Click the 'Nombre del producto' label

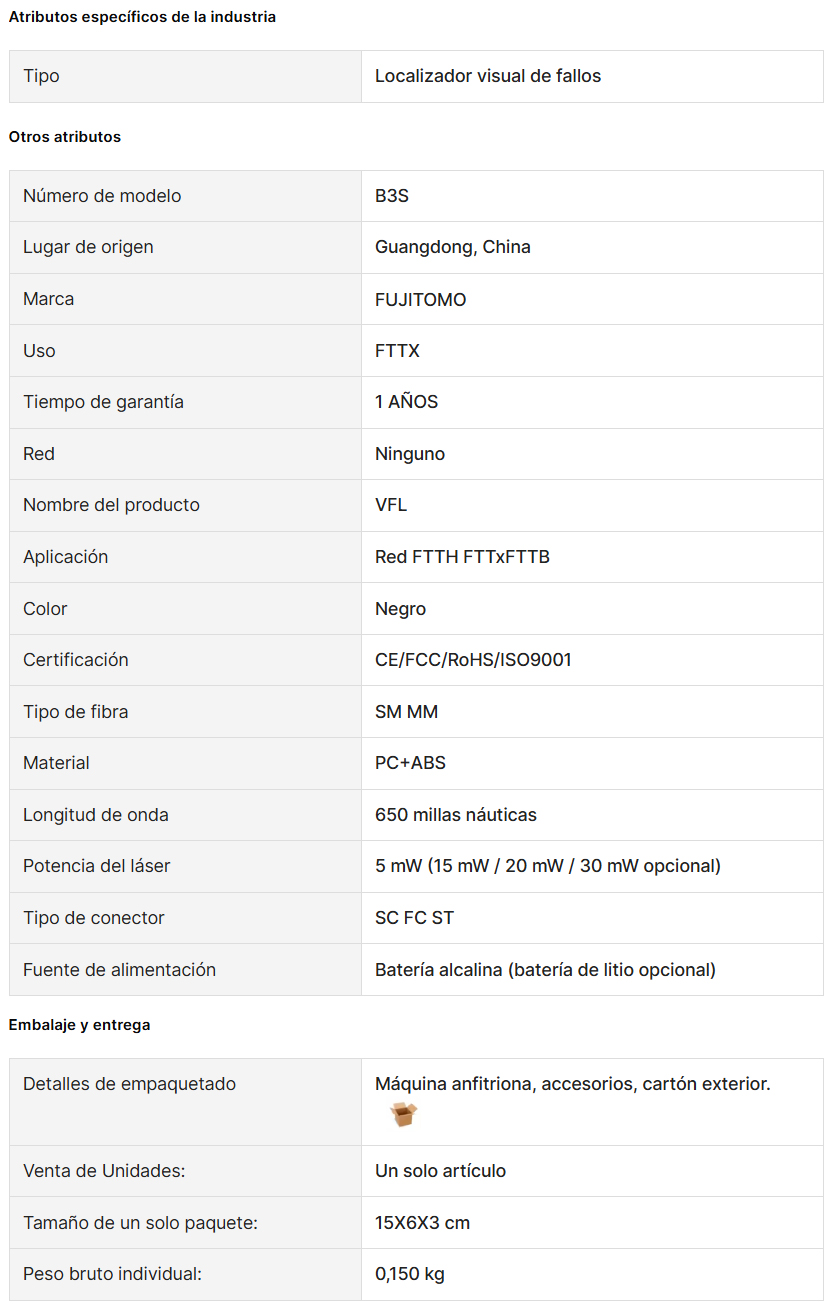112,505
